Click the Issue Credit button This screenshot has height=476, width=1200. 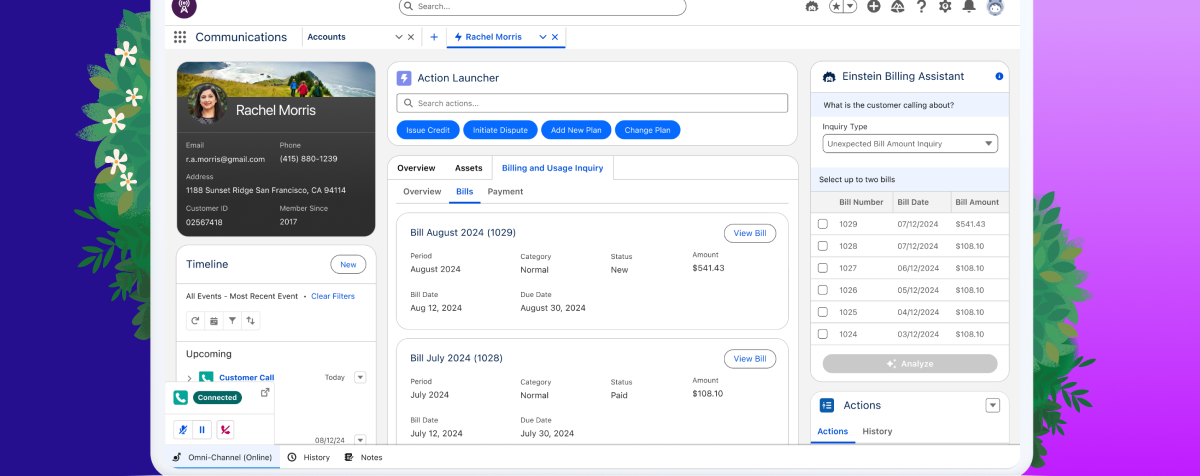[428, 130]
